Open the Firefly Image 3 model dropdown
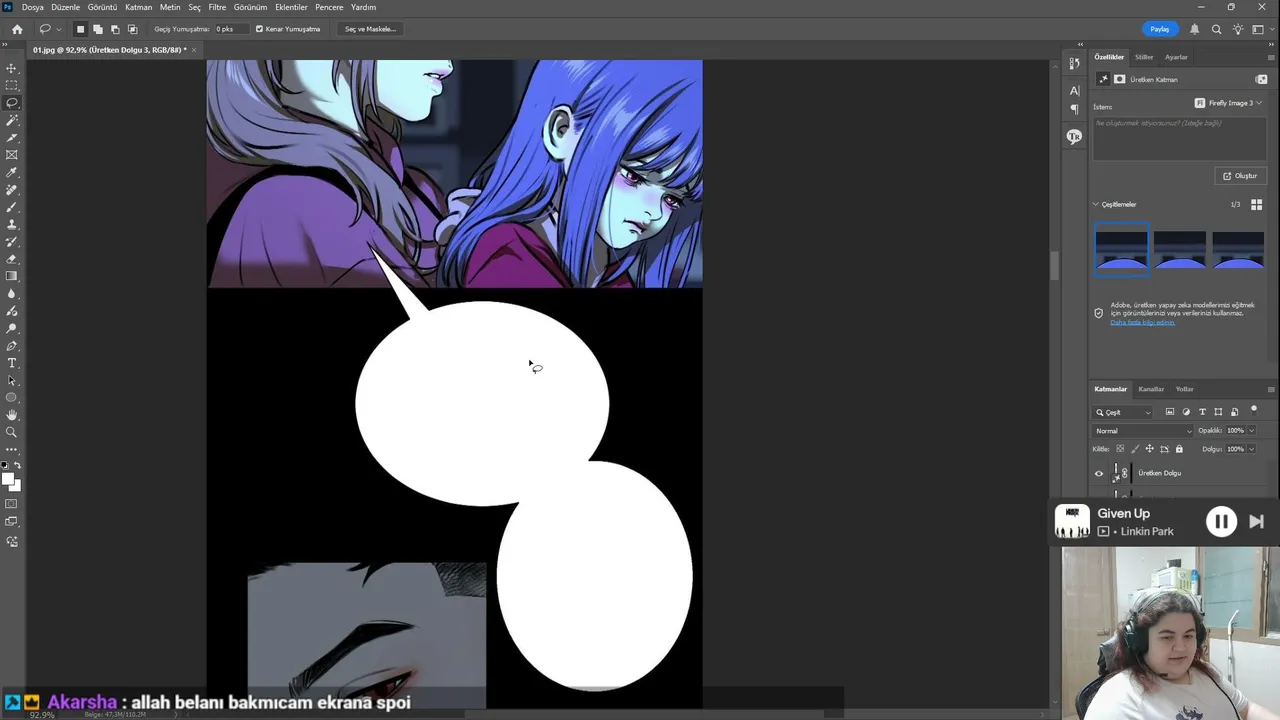 (1229, 103)
